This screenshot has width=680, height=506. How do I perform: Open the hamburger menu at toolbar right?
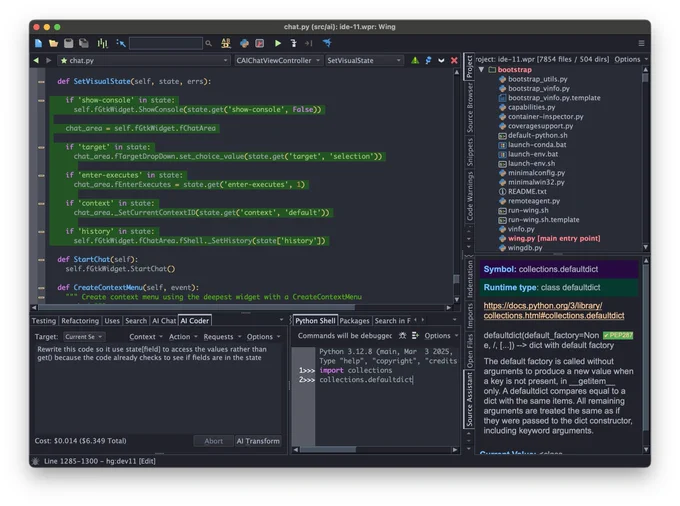tap(641, 43)
